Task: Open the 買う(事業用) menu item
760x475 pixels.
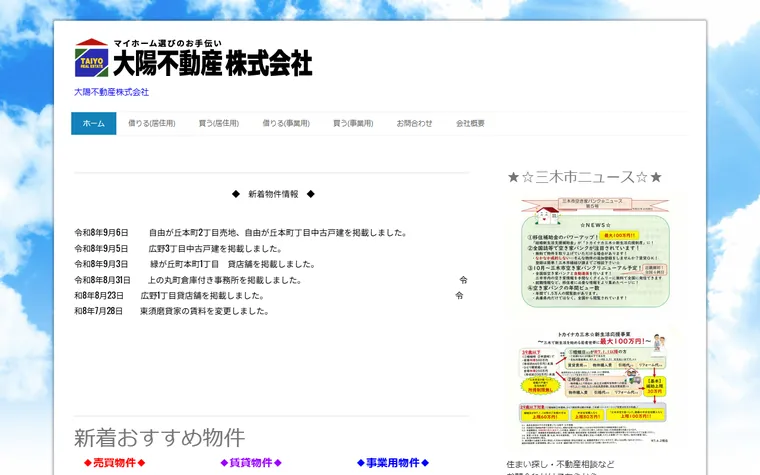Action: 353,124
